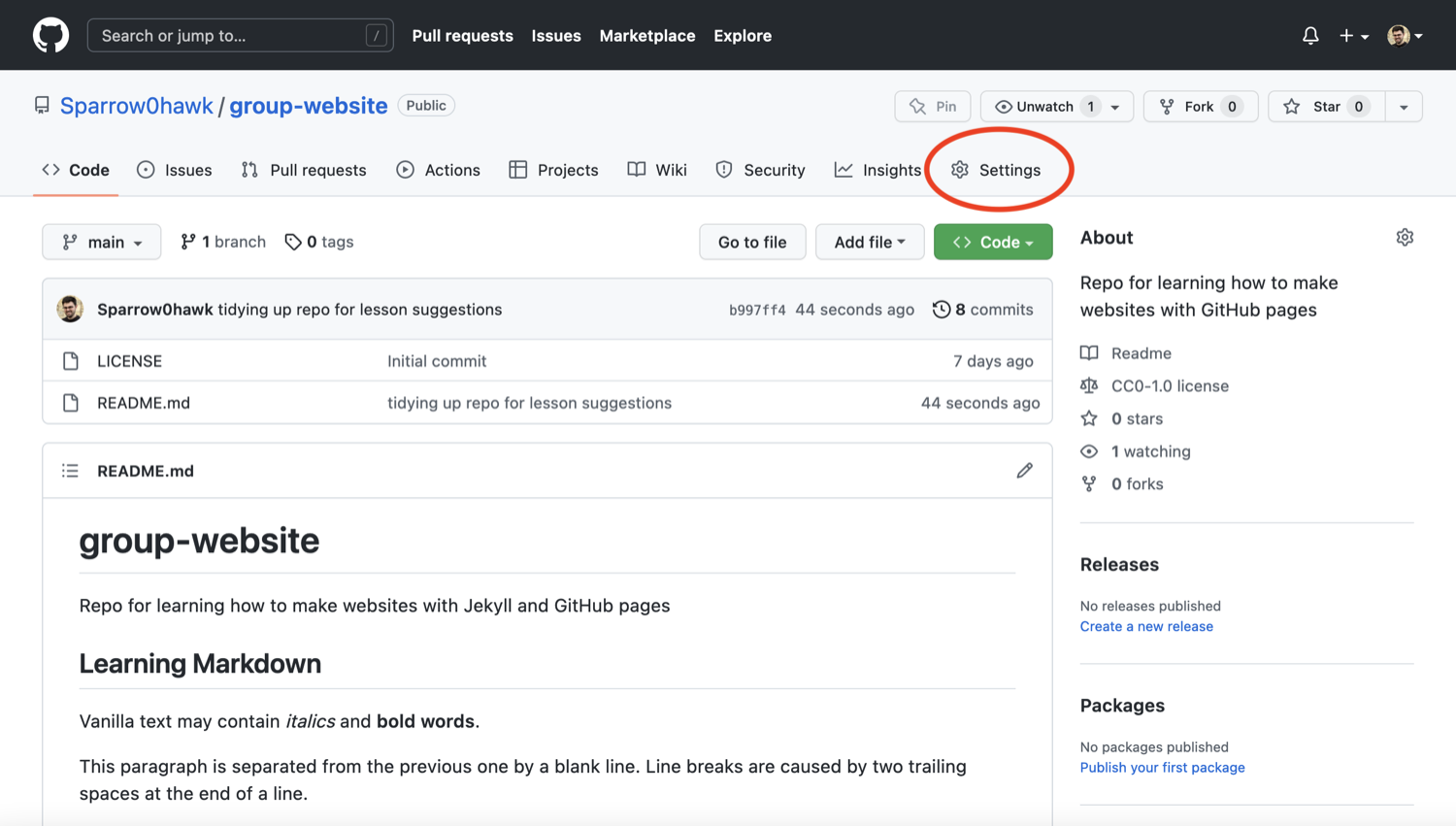Open the SparrowOhawk owner link
This screenshot has height=826, width=1456.
136,106
